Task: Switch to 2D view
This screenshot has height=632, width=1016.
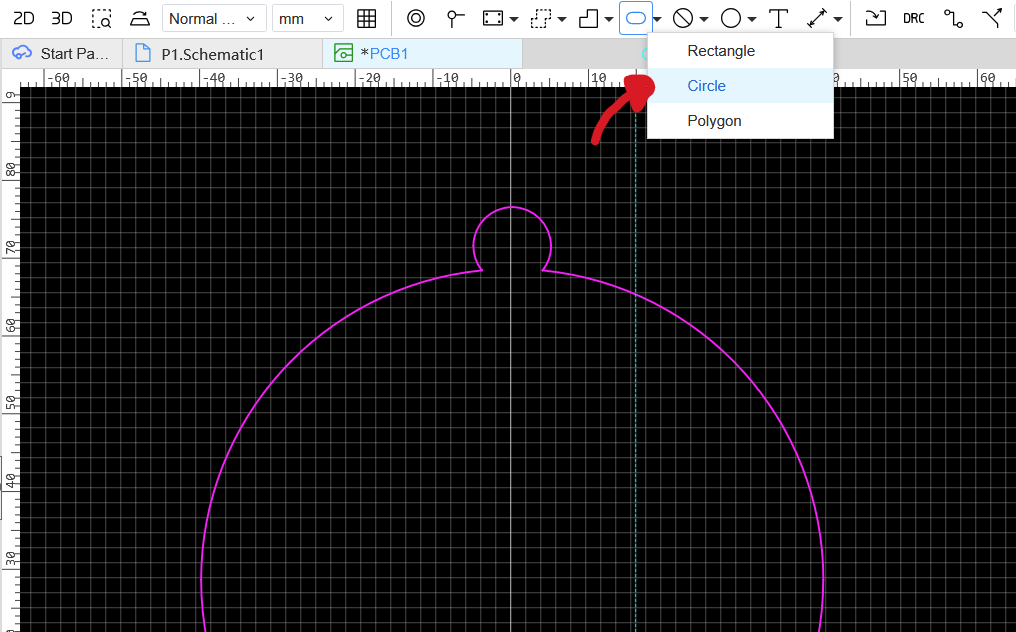Action: click(x=23, y=18)
